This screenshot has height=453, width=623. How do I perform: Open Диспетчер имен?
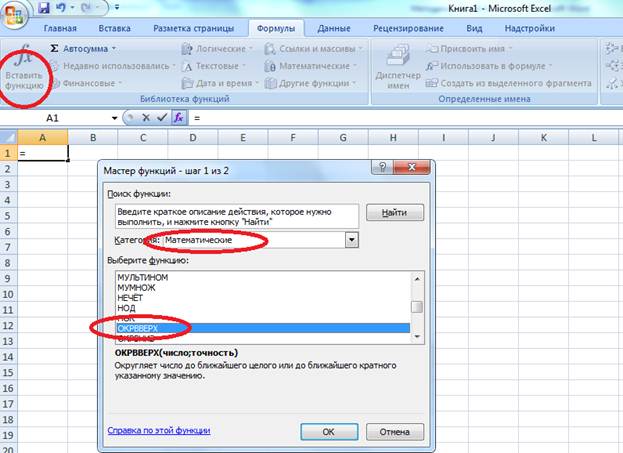(398, 66)
